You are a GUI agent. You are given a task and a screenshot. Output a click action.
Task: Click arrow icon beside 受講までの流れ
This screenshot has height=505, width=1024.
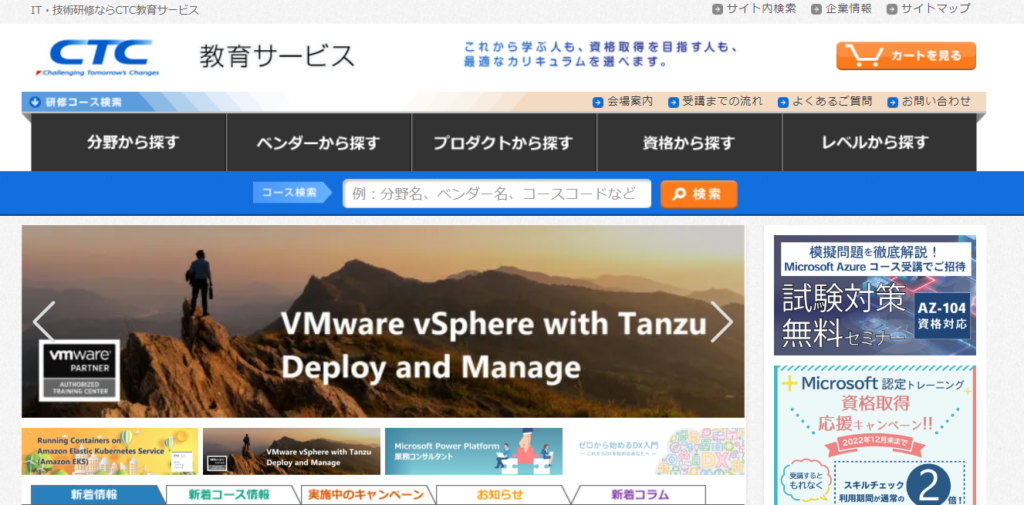click(x=673, y=102)
